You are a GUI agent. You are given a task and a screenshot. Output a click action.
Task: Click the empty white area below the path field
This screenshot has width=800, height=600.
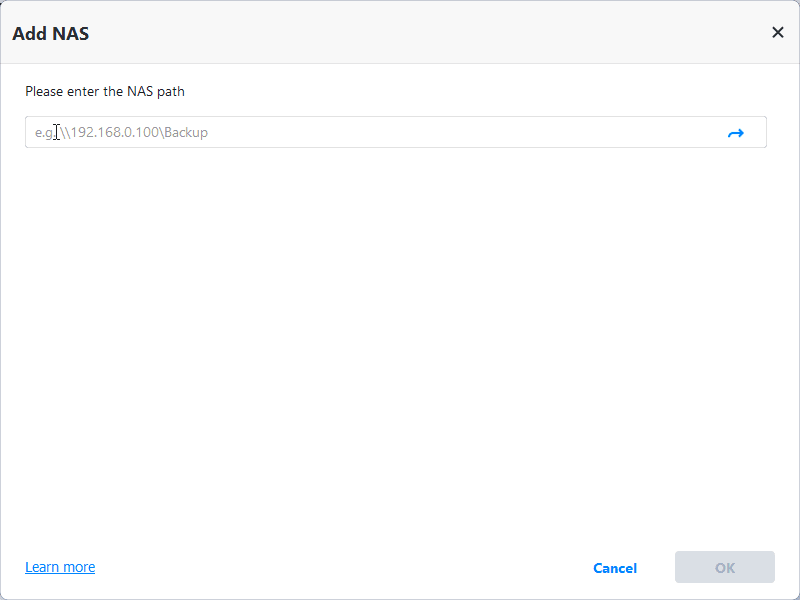[x=400, y=340]
